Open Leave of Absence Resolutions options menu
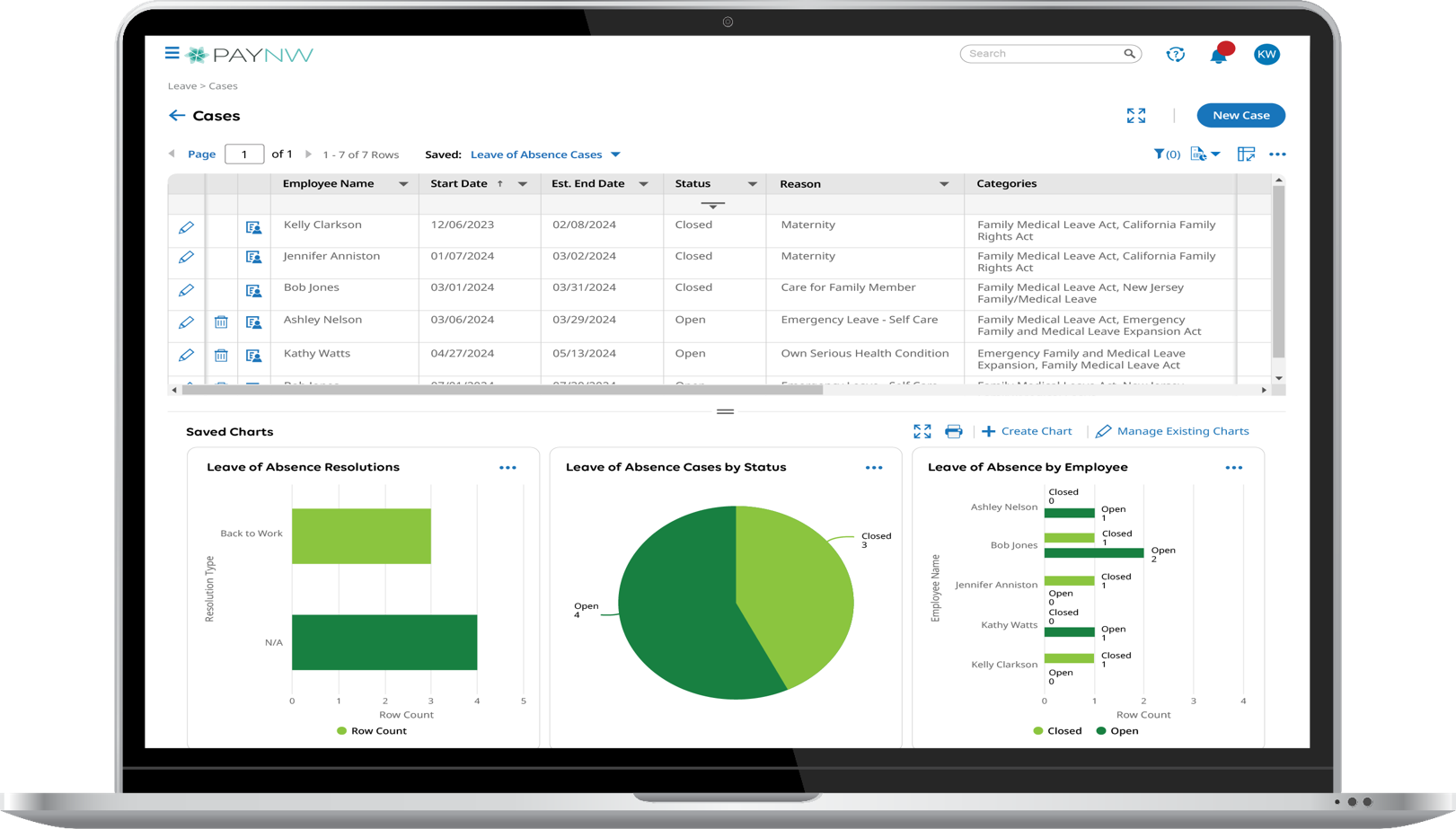Screen dimensions: 1456x829 (x=507, y=468)
